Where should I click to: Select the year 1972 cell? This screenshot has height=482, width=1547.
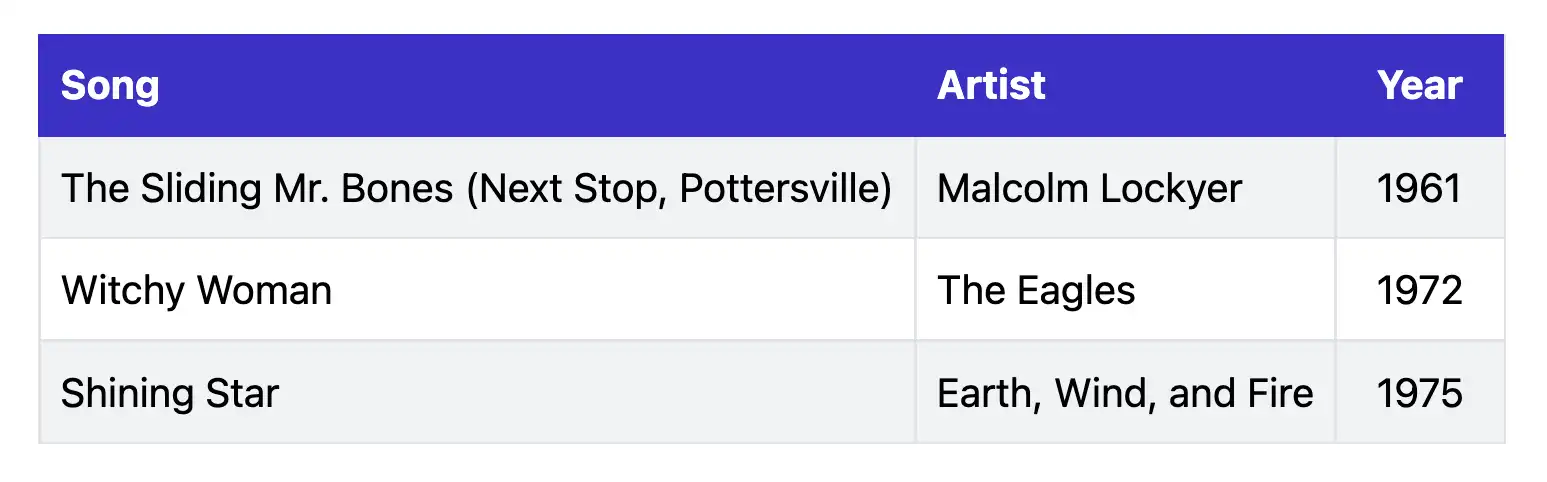[x=1419, y=291]
